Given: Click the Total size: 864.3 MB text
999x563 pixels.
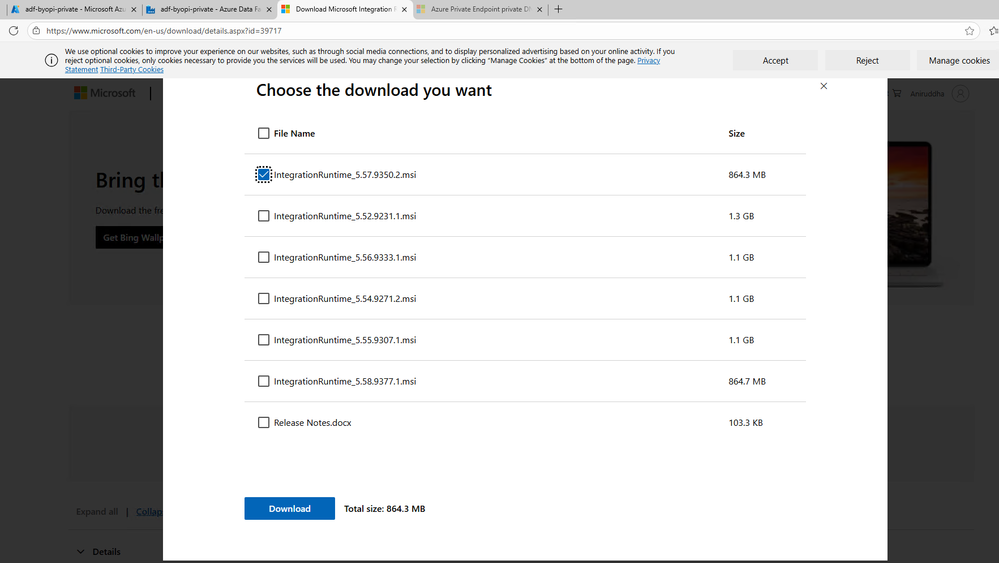Looking at the screenshot, I should pos(384,508).
